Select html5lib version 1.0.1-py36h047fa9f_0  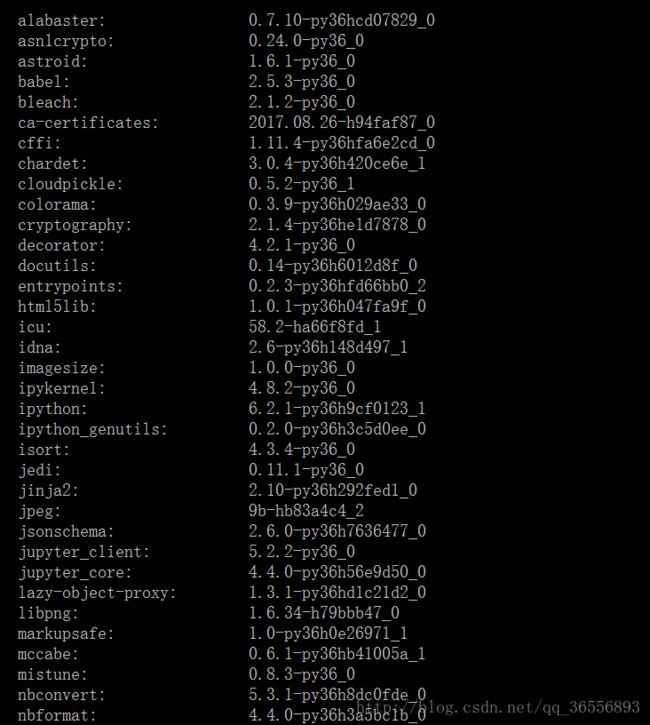[337, 307]
